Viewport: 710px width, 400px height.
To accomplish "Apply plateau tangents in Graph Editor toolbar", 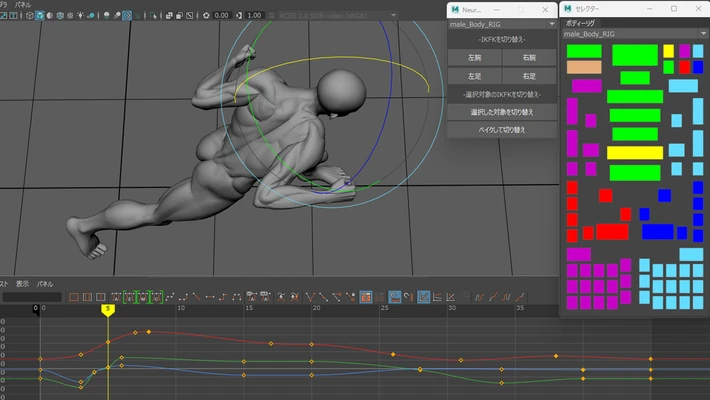I will 236,297.
